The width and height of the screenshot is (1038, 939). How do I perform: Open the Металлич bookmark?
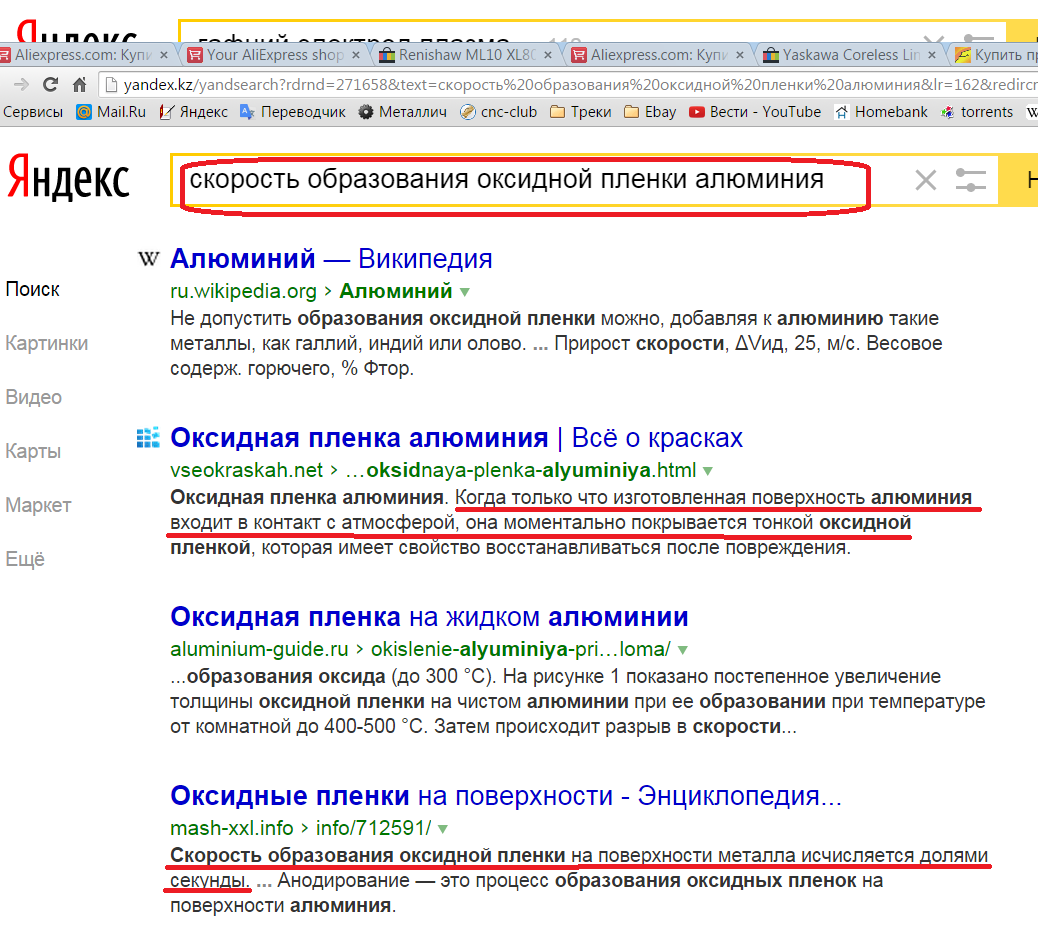coord(402,112)
